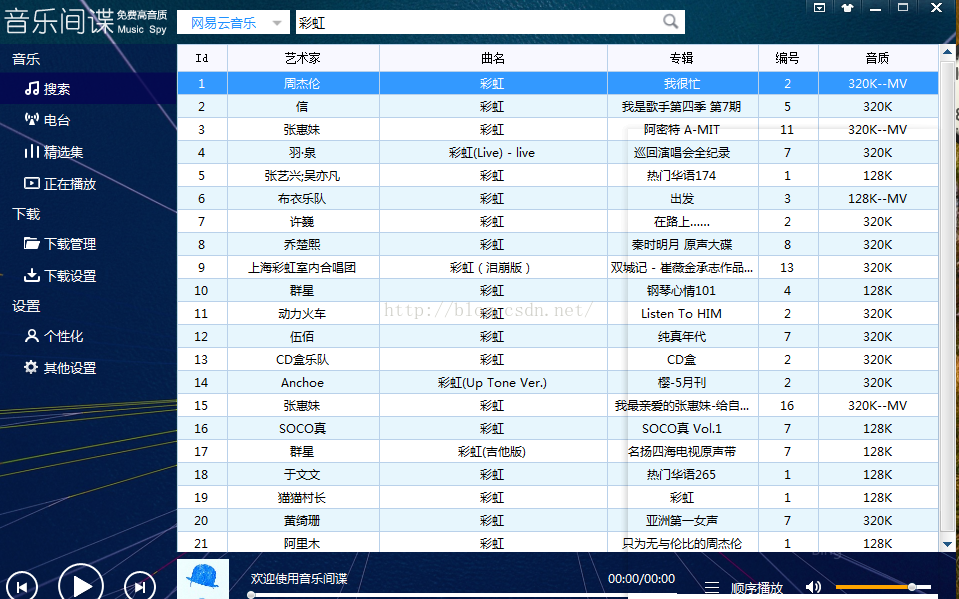The image size is (959, 599).
Task: Go to 精选集 collections
Action: coord(54,152)
